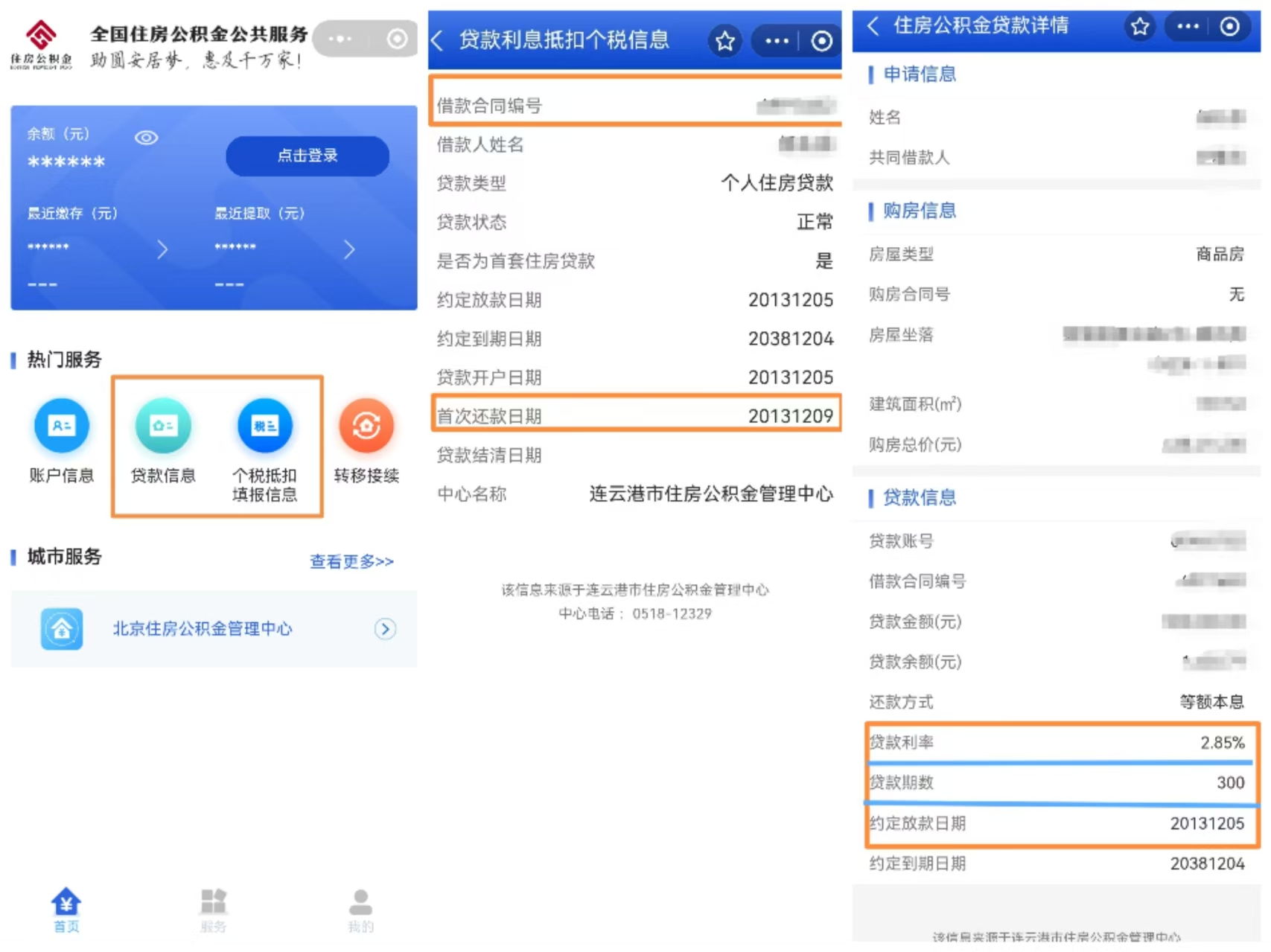Click the 余额（元） label

point(58,134)
